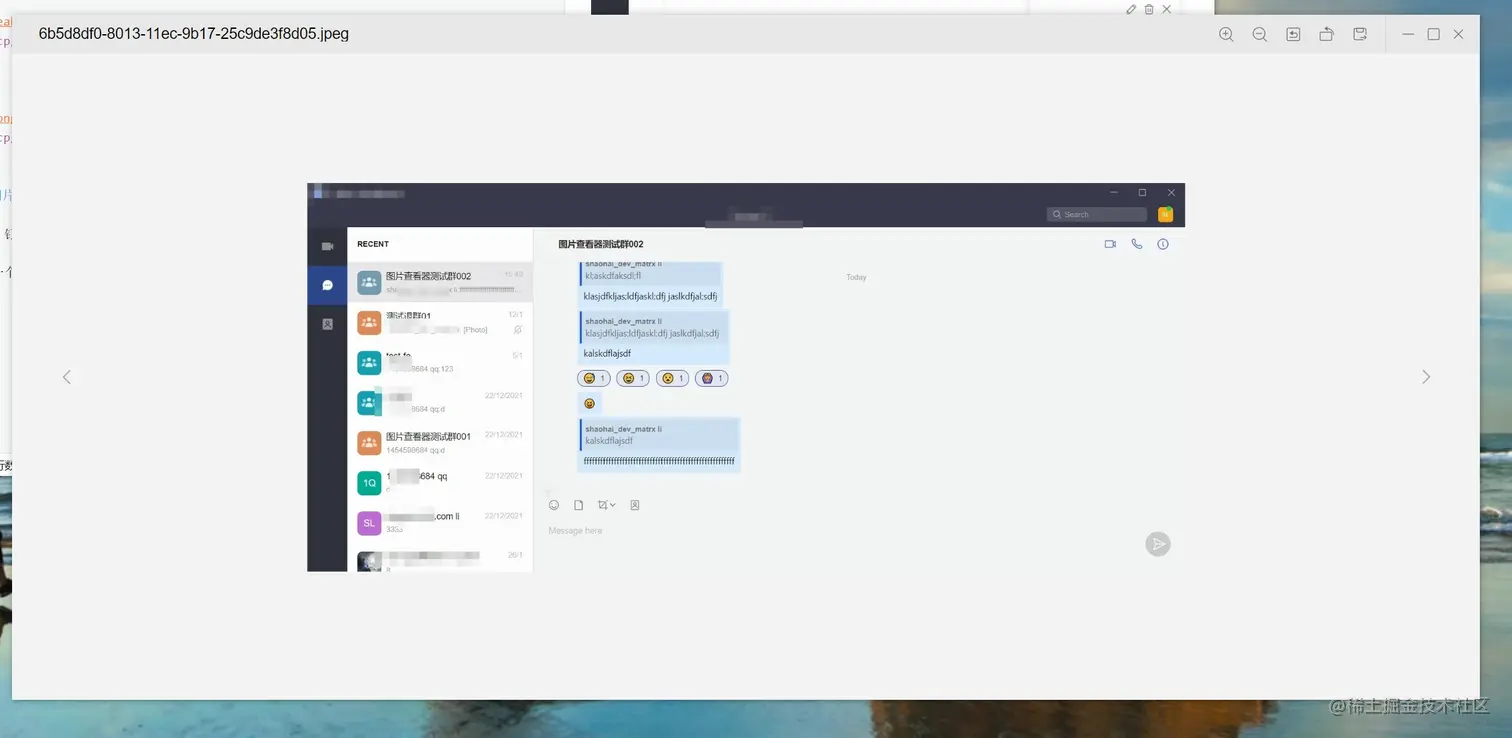The width and height of the screenshot is (1512, 738).
Task: Rotate the image in the viewer
Action: [1327, 34]
